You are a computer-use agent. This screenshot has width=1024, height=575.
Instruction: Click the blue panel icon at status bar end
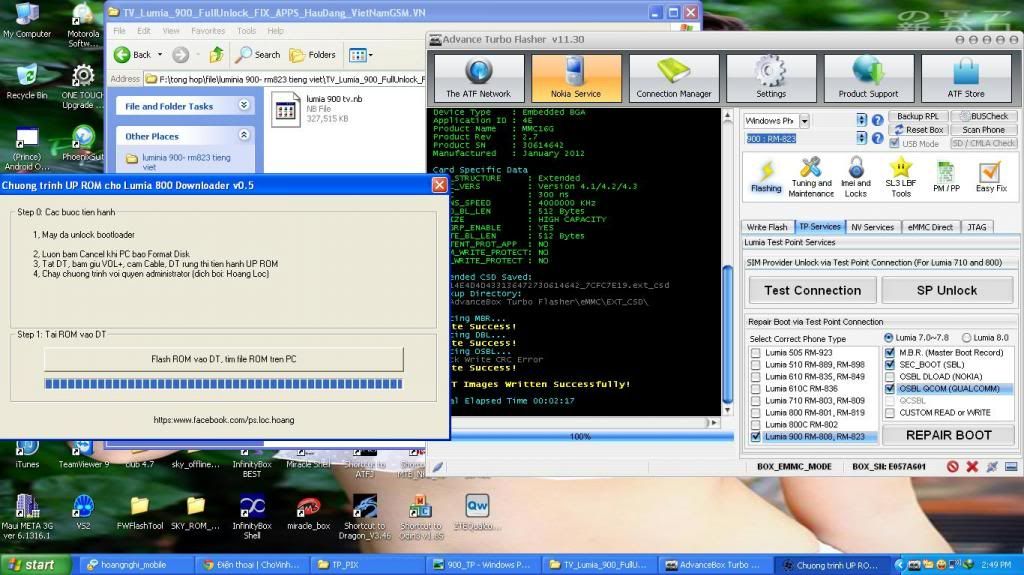click(x=1011, y=466)
